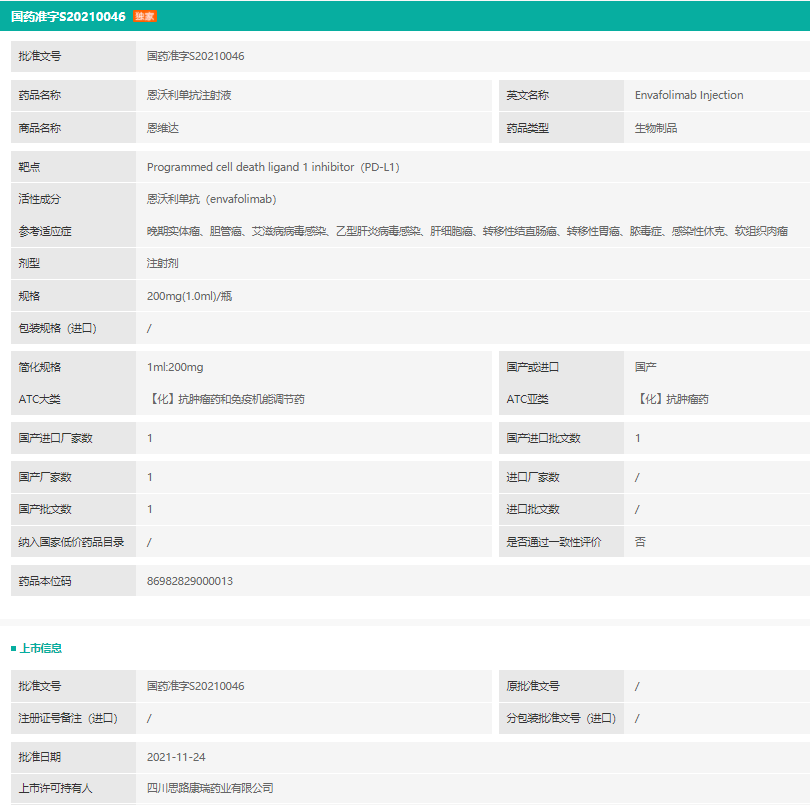Viewport: 810px width, 805px height.
Task: Click the 参考适应症 indications list text
Action: pyautogui.click(x=467, y=231)
